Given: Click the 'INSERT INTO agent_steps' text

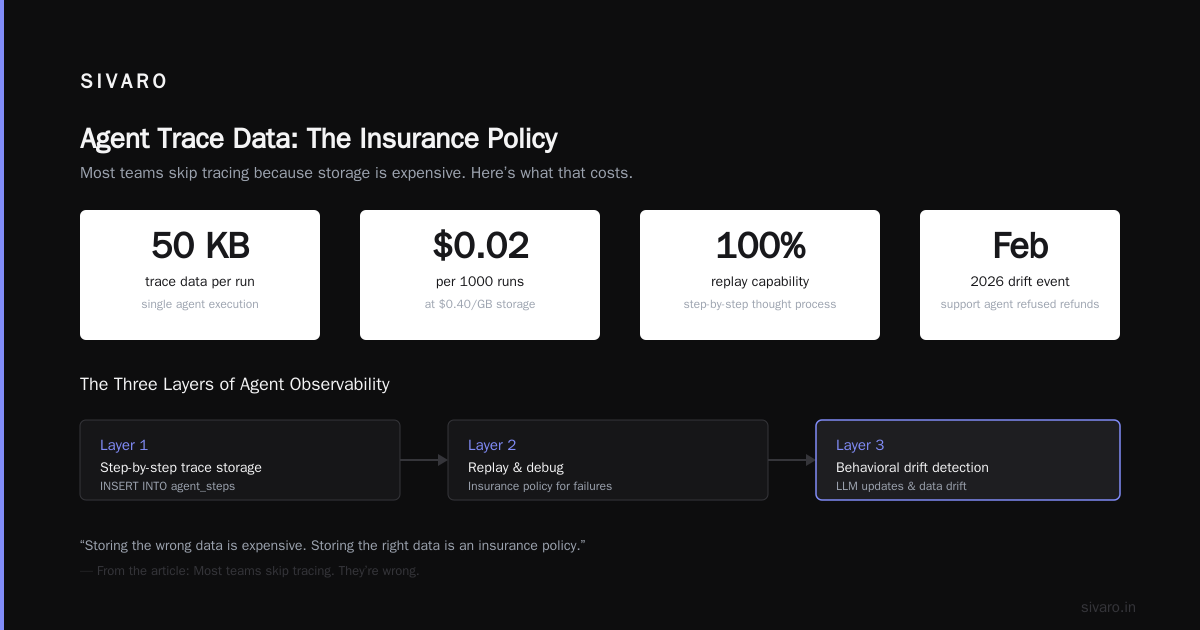Looking at the screenshot, I should 167,486.
